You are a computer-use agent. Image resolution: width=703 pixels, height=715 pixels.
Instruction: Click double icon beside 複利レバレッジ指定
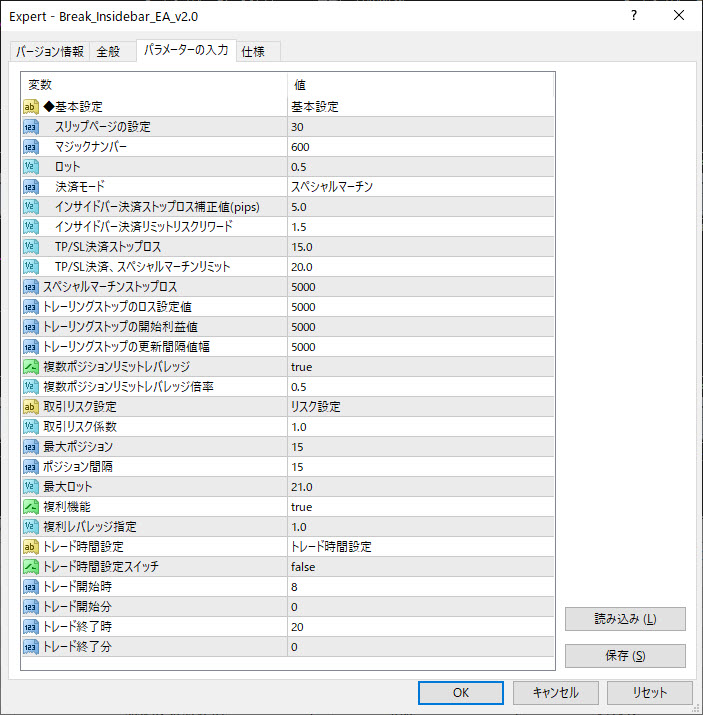(31, 527)
